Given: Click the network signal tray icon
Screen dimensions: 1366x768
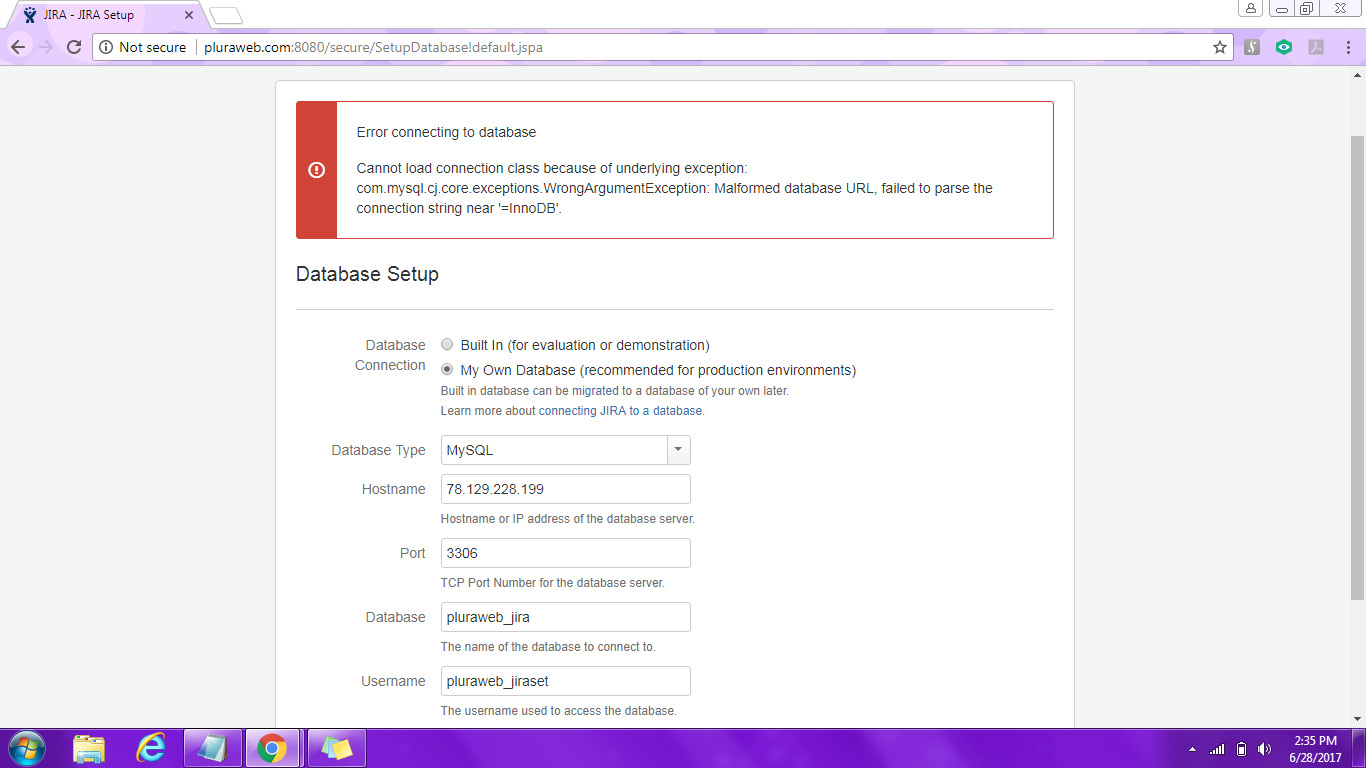Looking at the screenshot, I should (1217, 749).
